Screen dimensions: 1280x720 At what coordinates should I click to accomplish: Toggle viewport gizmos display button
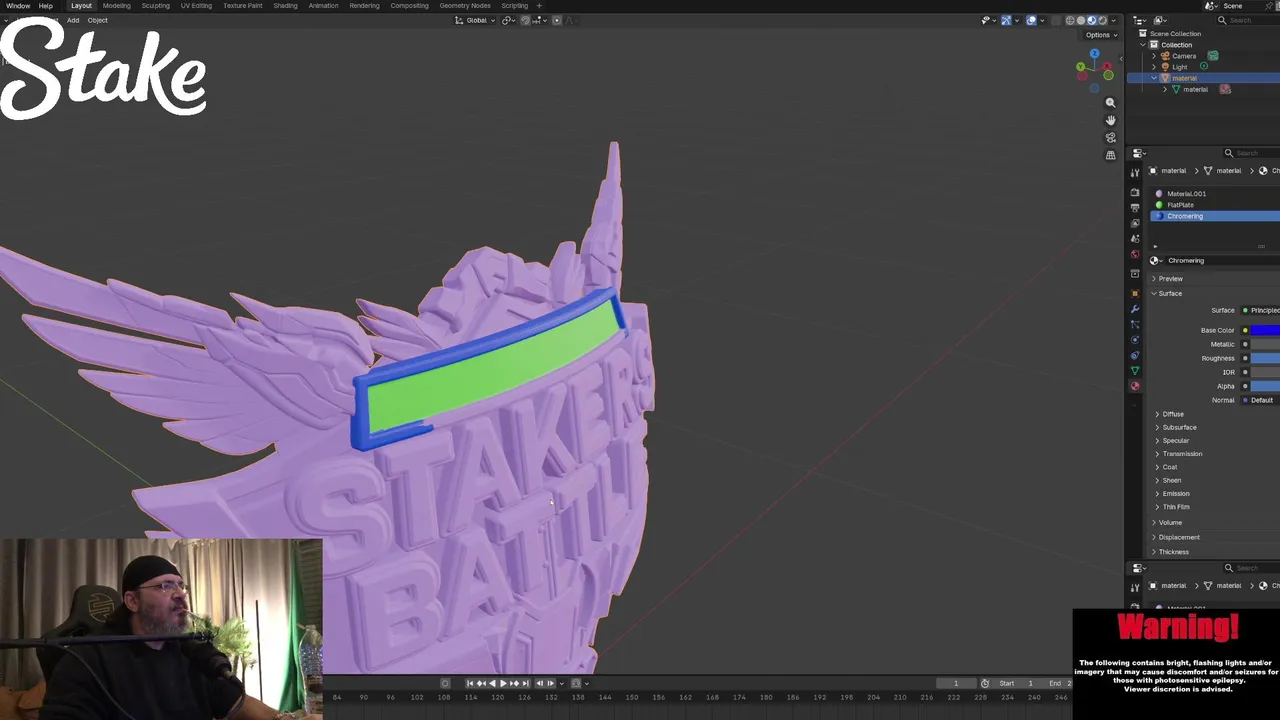1006,20
